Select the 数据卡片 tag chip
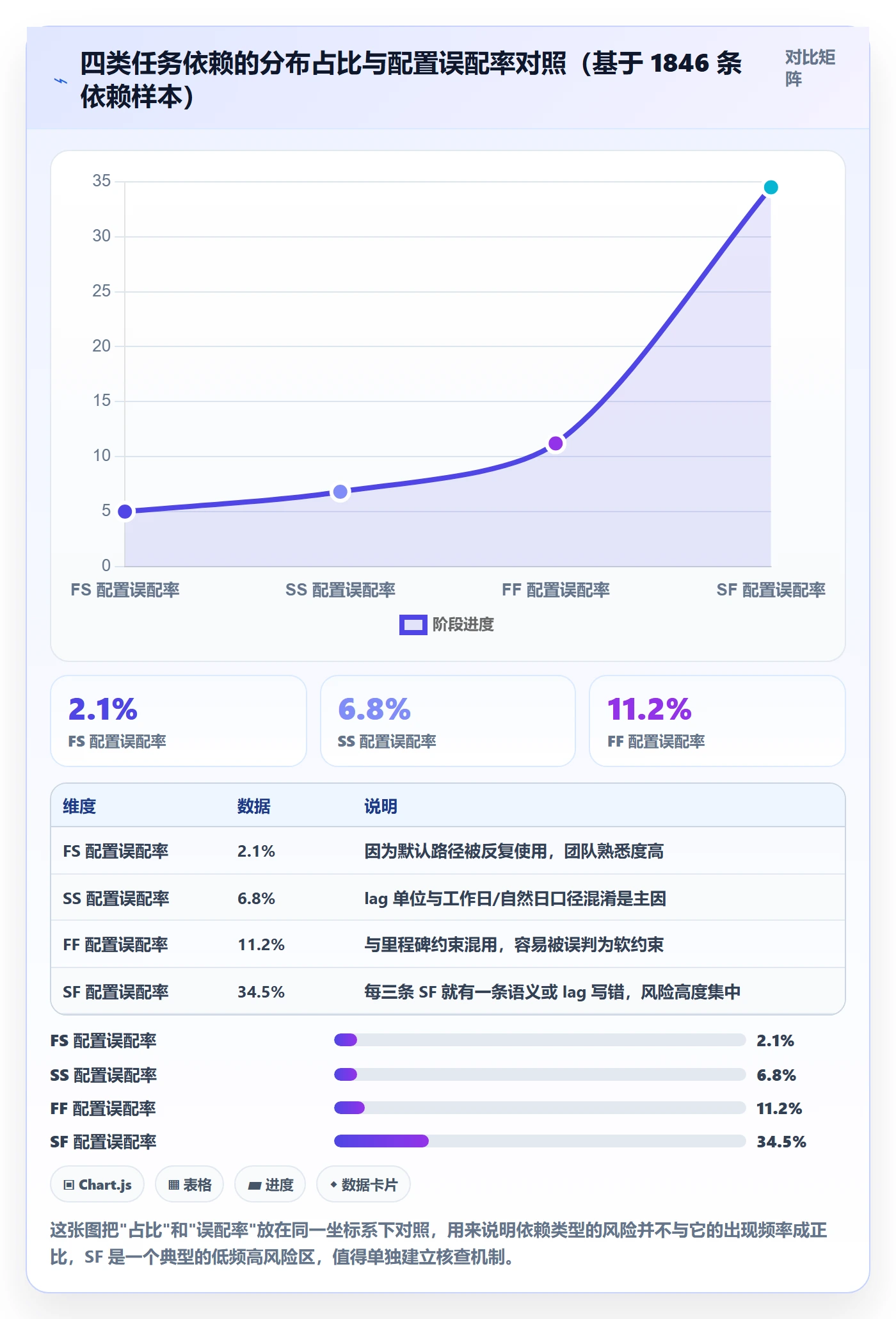The width and height of the screenshot is (896, 1319). click(364, 1185)
